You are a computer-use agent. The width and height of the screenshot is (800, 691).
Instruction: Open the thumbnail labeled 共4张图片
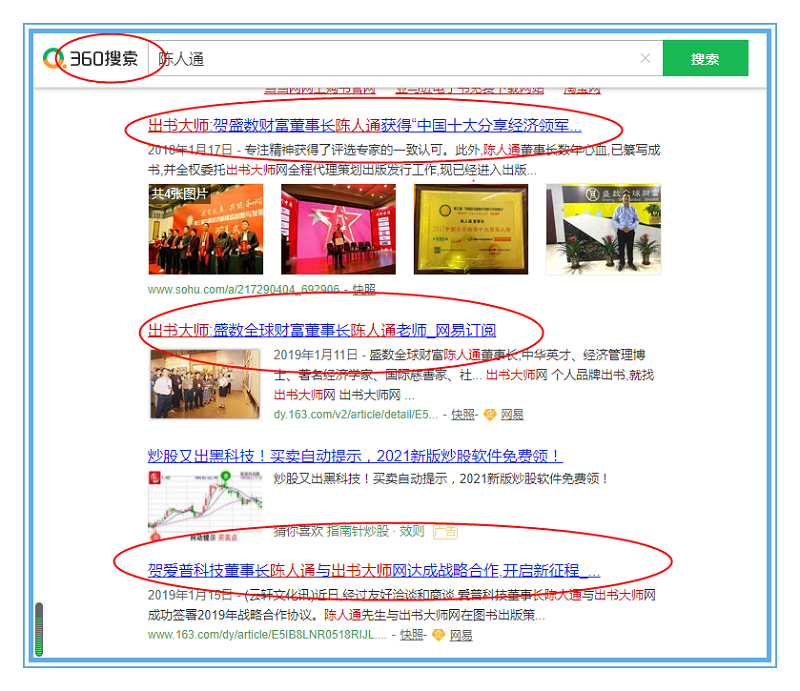(x=206, y=229)
